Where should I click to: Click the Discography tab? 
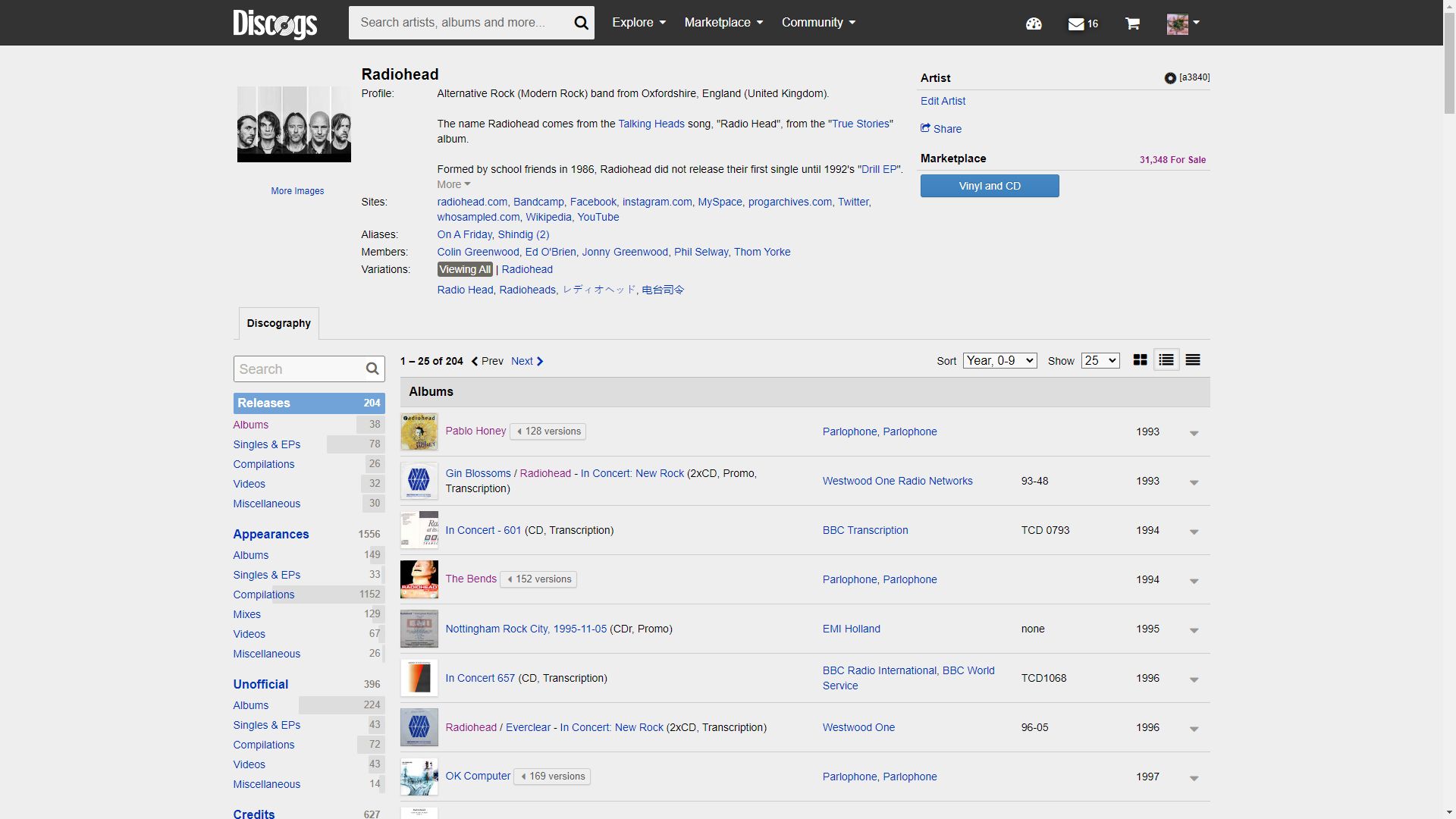coord(279,323)
